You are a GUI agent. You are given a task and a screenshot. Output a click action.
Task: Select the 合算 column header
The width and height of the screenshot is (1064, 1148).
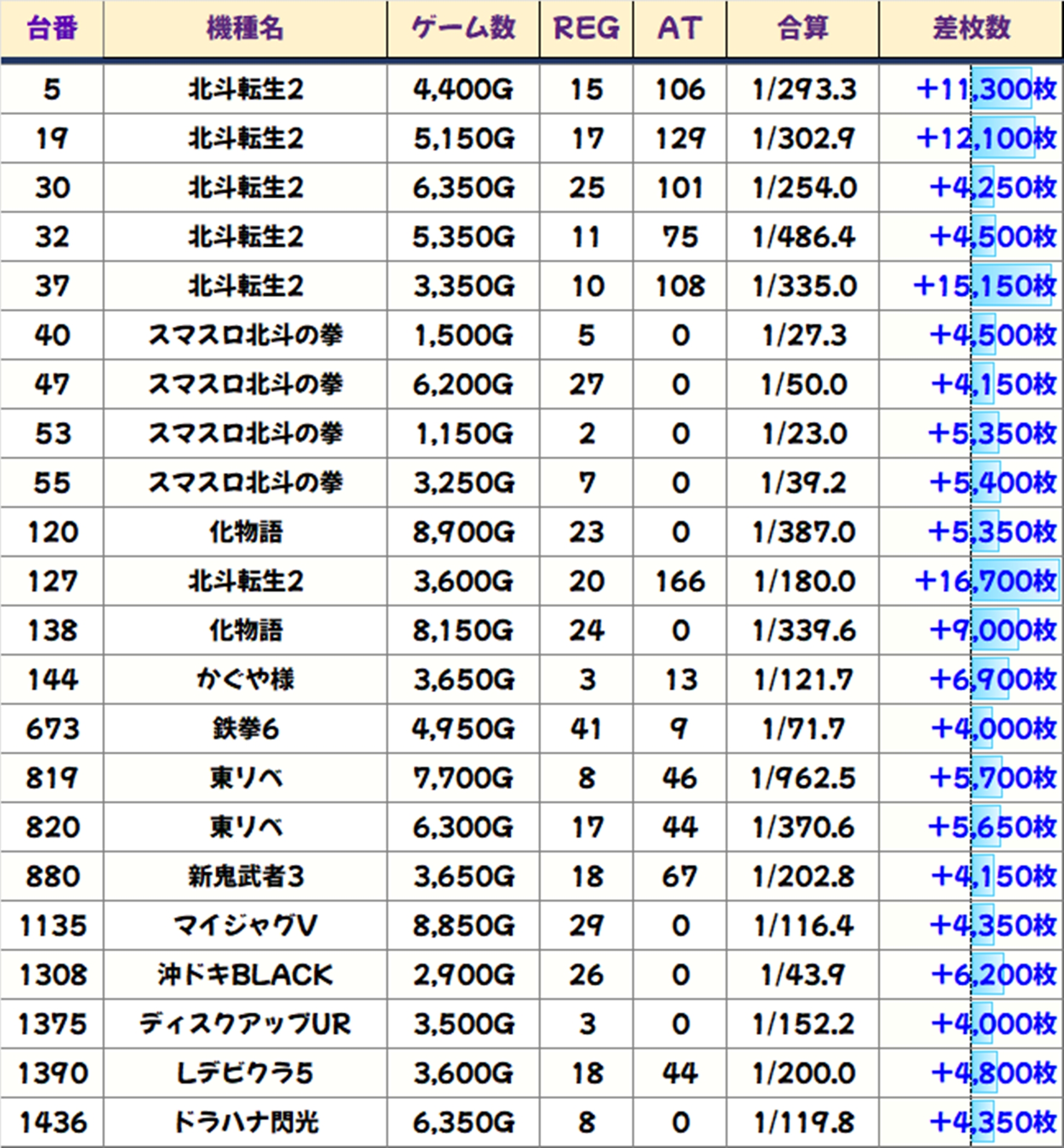[x=803, y=28]
